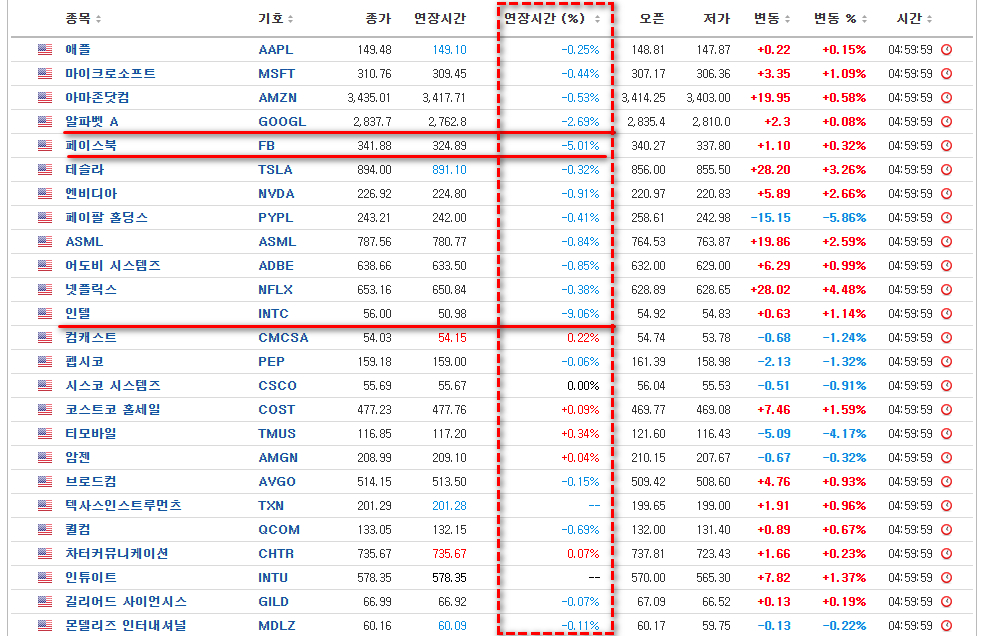981x636 pixels.
Task: Open the 코스트코 홀세일 link
Action: (x=113, y=410)
